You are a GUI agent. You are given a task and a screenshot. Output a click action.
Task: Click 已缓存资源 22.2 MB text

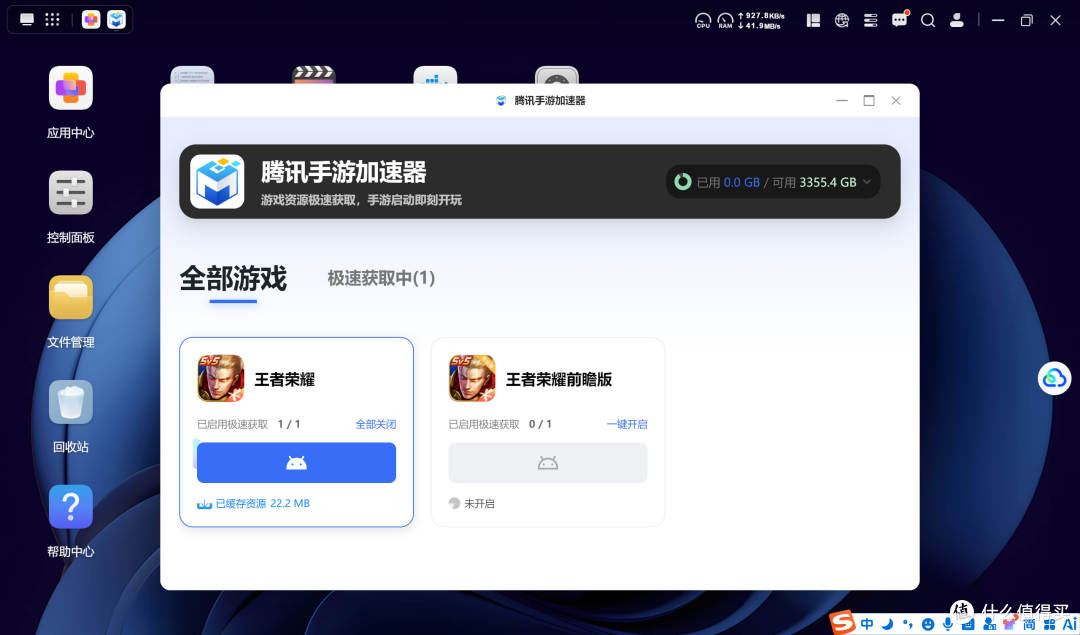tap(262, 503)
